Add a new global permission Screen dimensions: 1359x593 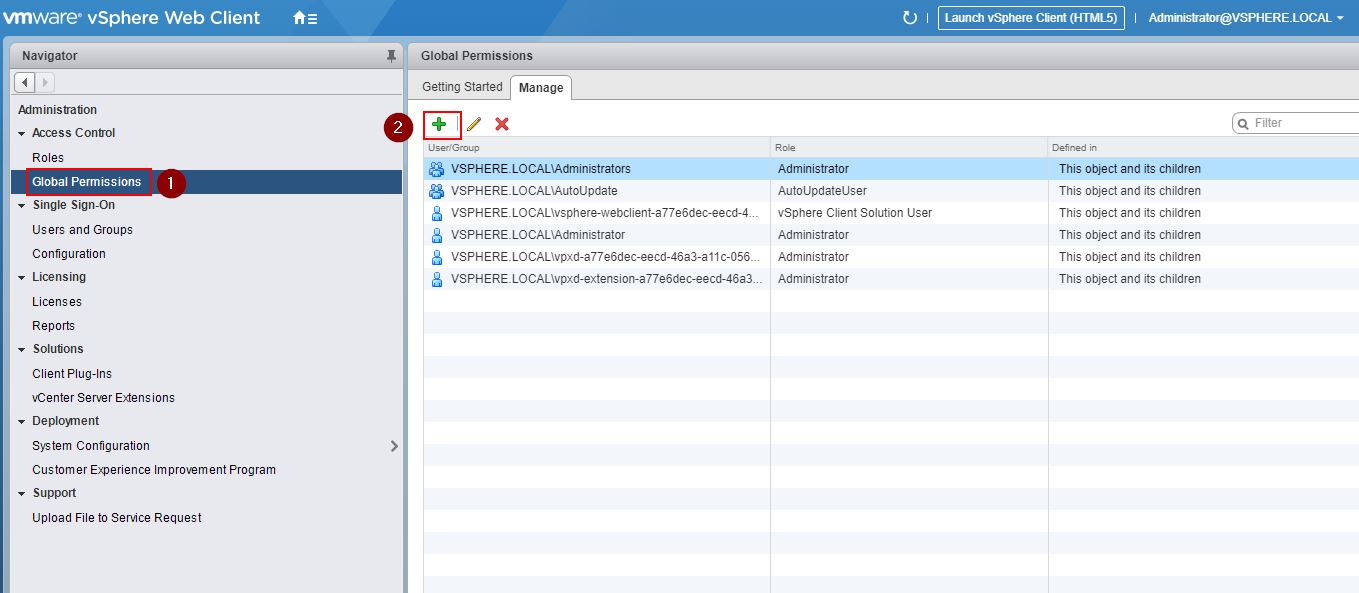439,124
